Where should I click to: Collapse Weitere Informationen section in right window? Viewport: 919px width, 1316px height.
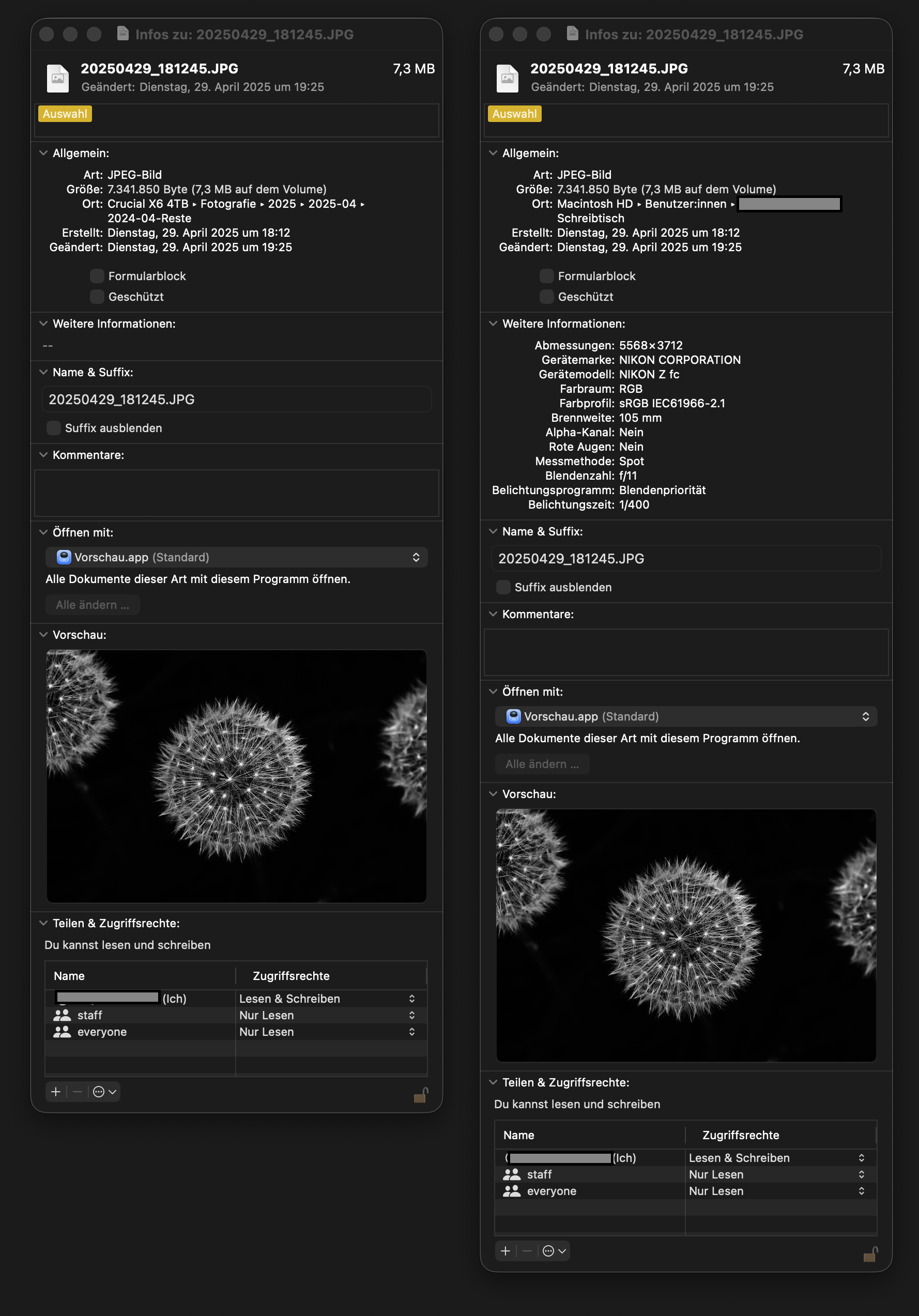click(x=493, y=324)
